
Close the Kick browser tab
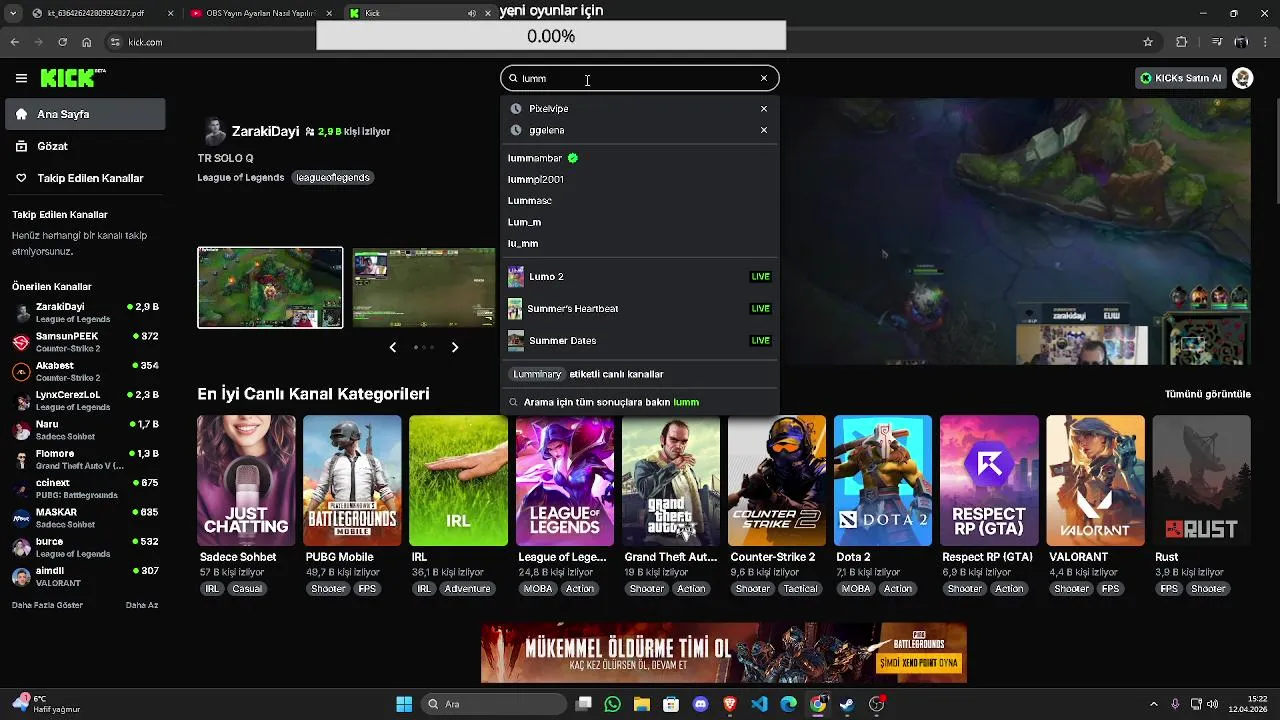488,13
